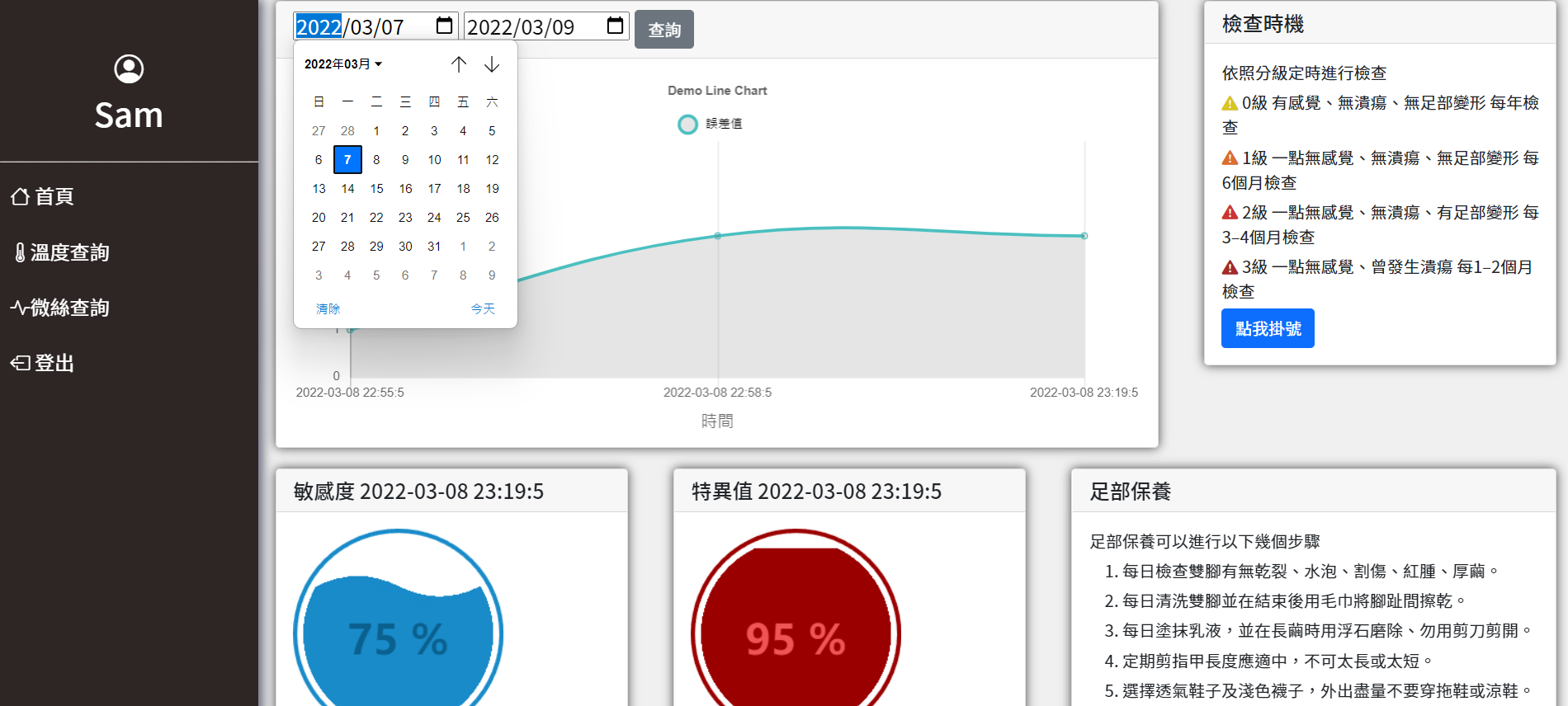Click the user profile avatar icon

pos(129,69)
